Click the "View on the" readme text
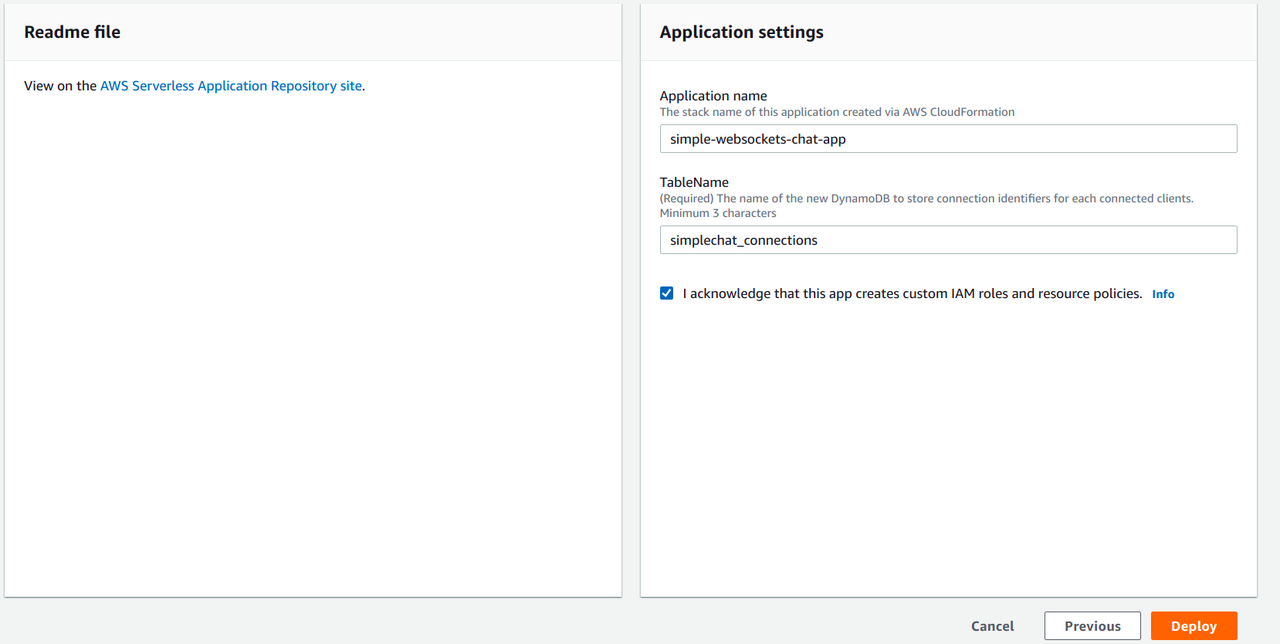This screenshot has height=644, width=1280. click(x=60, y=86)
